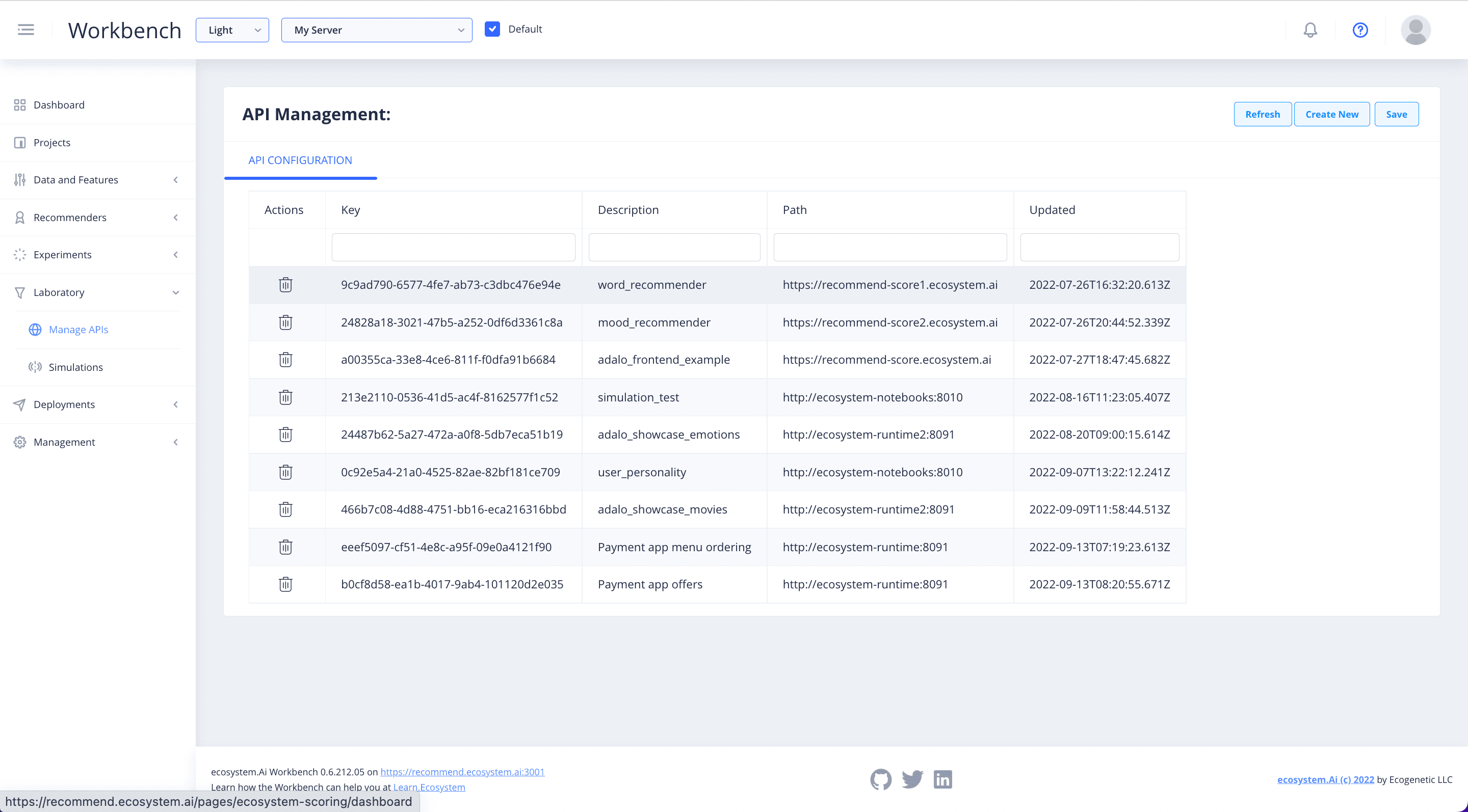This screenshot has width=1468, height=812.
Task: Open the My Server dropdown
Action: (x=376, y=30)
